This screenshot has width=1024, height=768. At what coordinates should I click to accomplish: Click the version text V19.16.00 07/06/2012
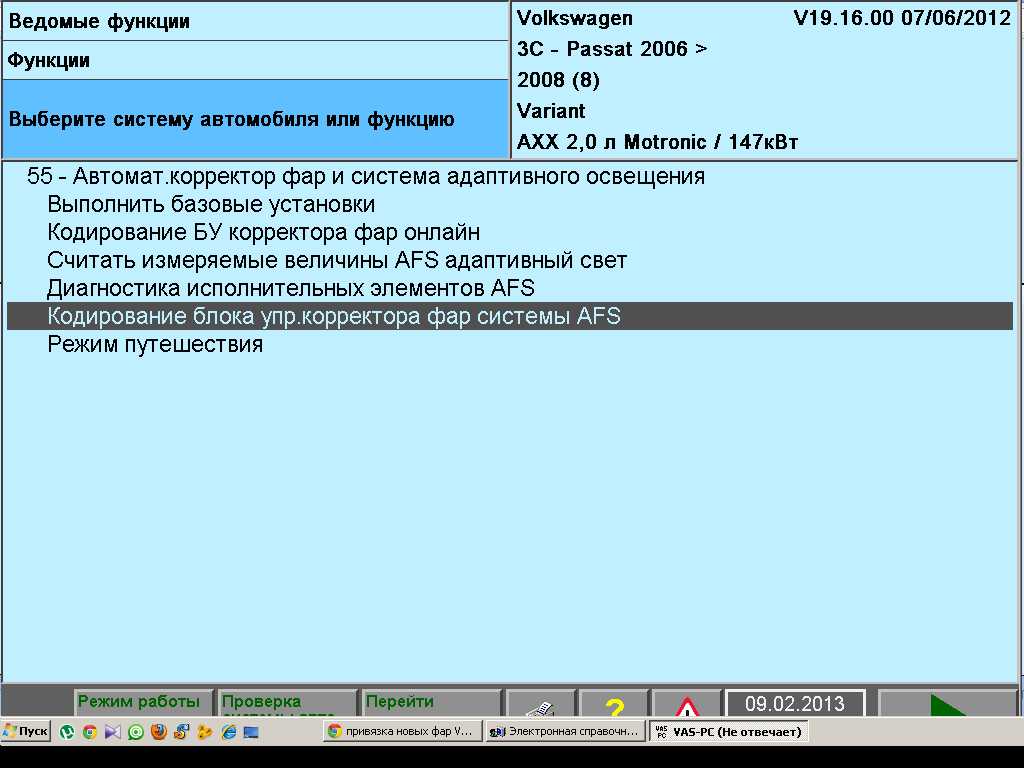click(x=902, y=18)
